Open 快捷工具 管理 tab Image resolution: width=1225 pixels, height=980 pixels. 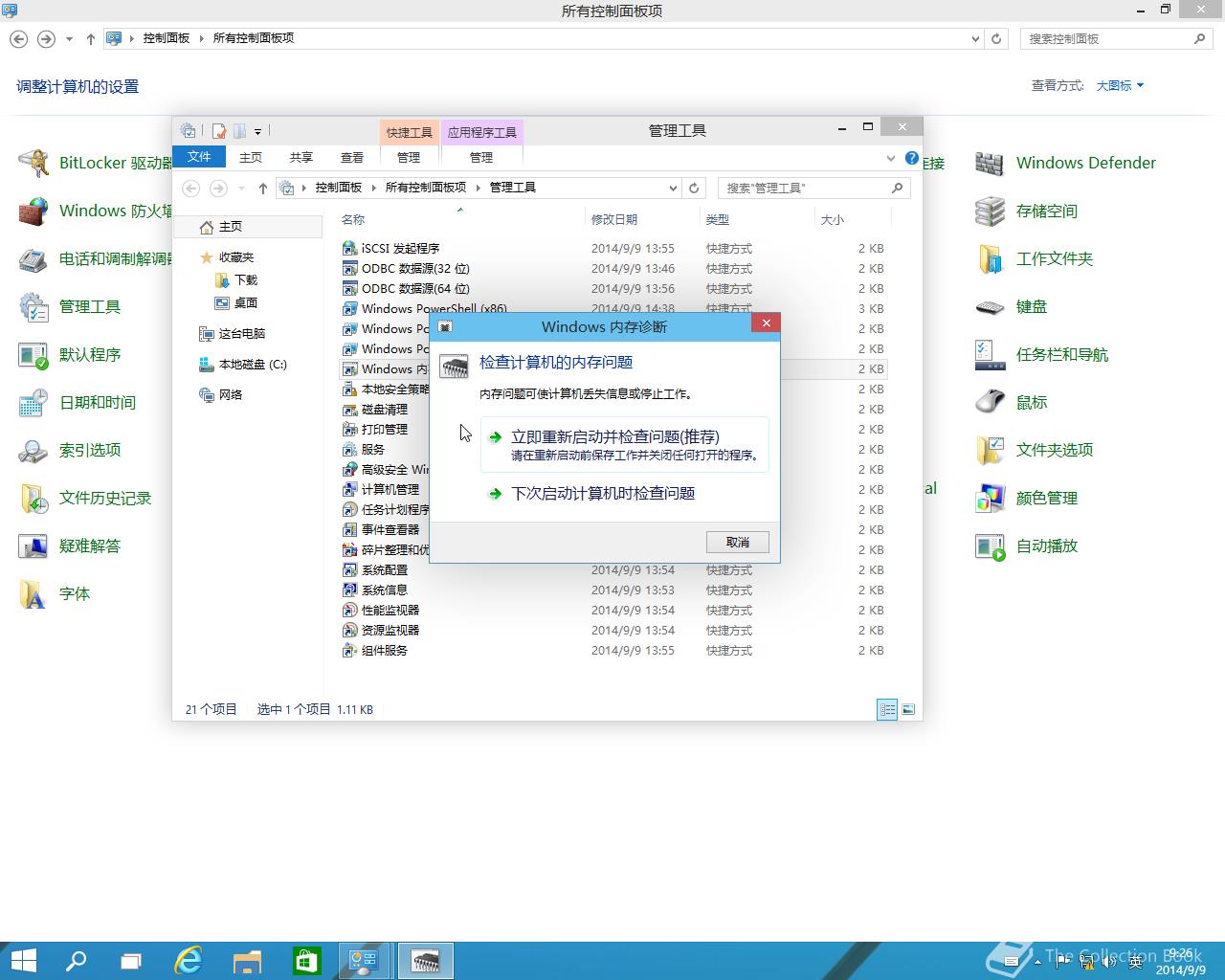(409, 157)
